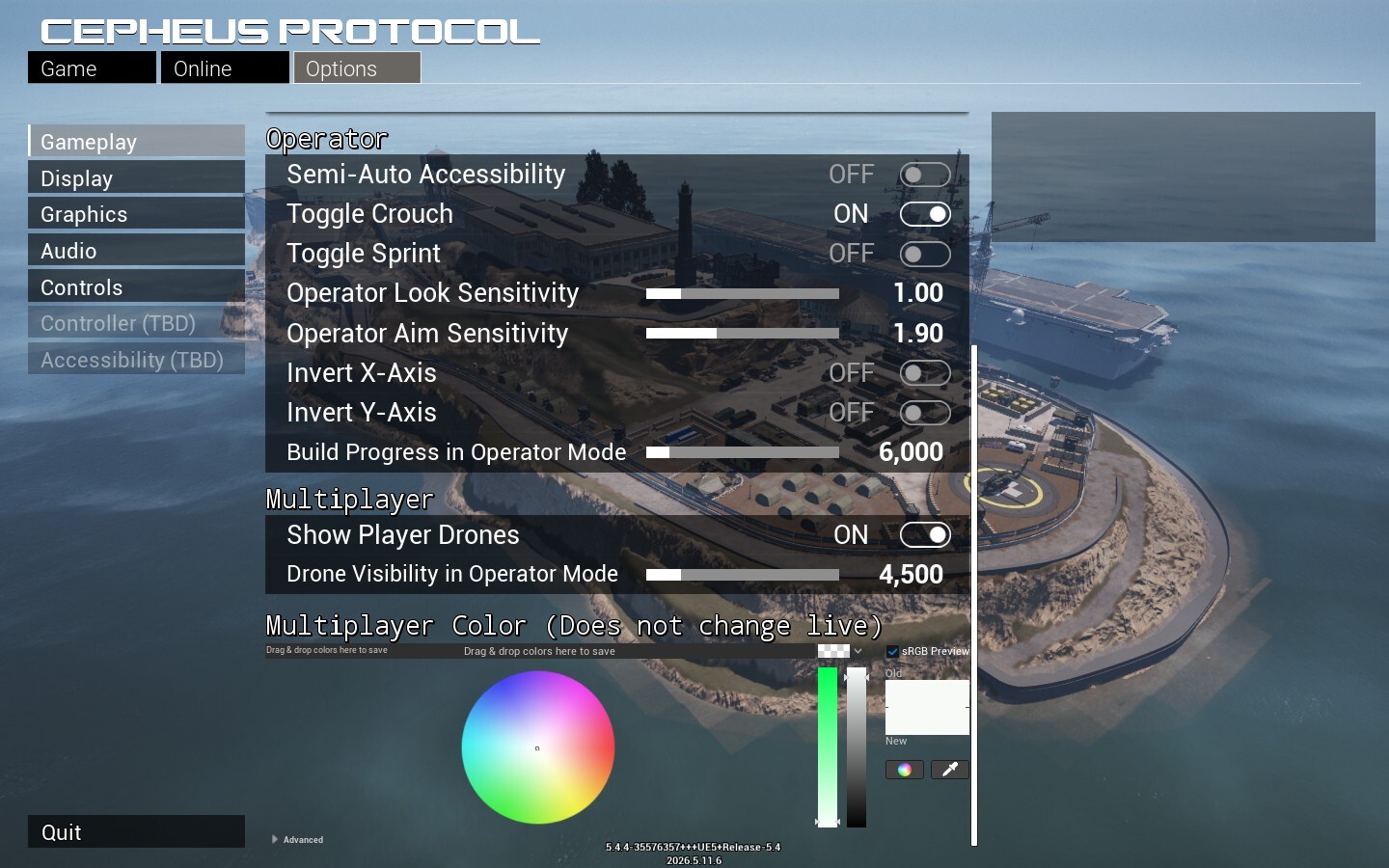Pick a hue on the color wheel

click(x=538, y=747)
